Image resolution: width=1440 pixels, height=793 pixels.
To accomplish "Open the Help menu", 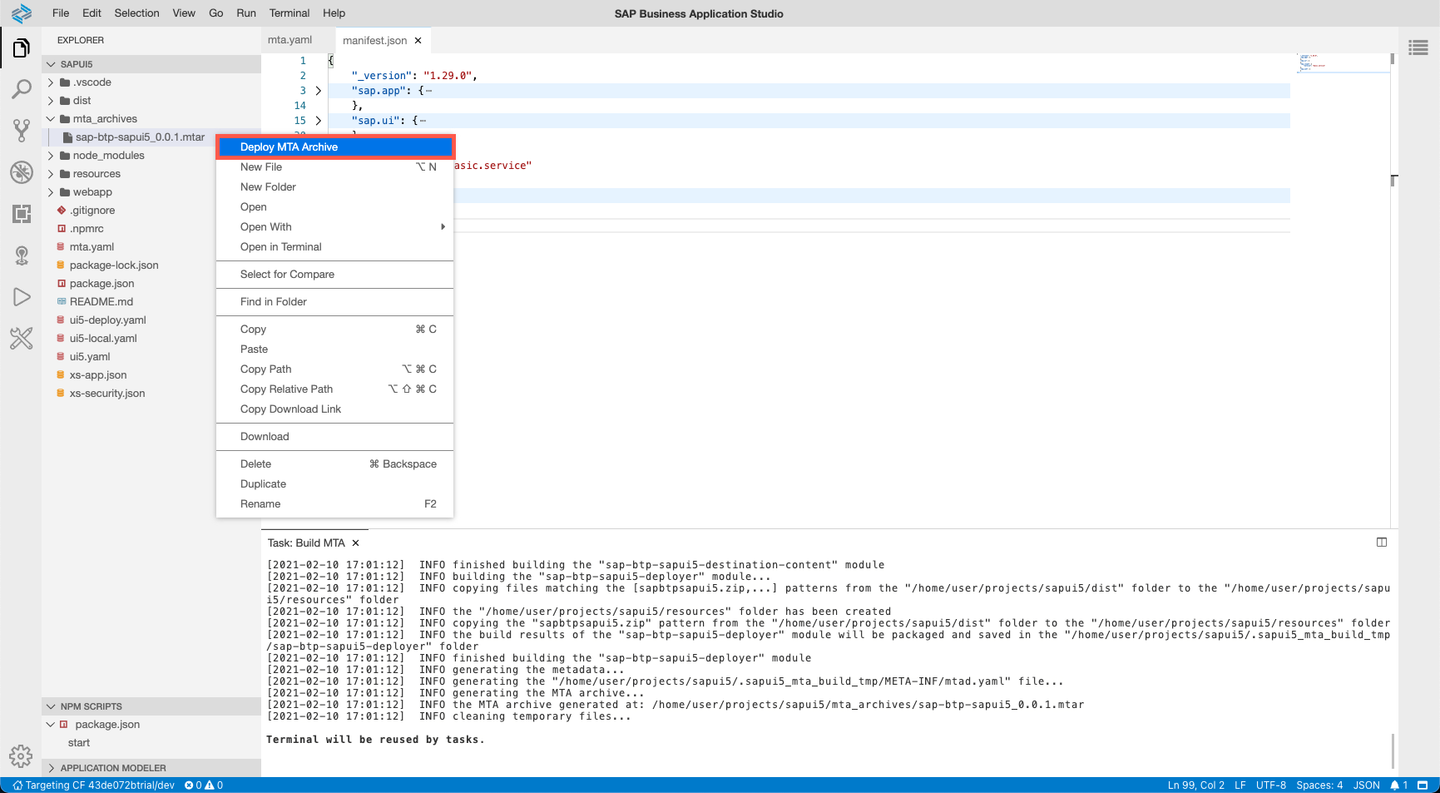I will tap(334, 13).
